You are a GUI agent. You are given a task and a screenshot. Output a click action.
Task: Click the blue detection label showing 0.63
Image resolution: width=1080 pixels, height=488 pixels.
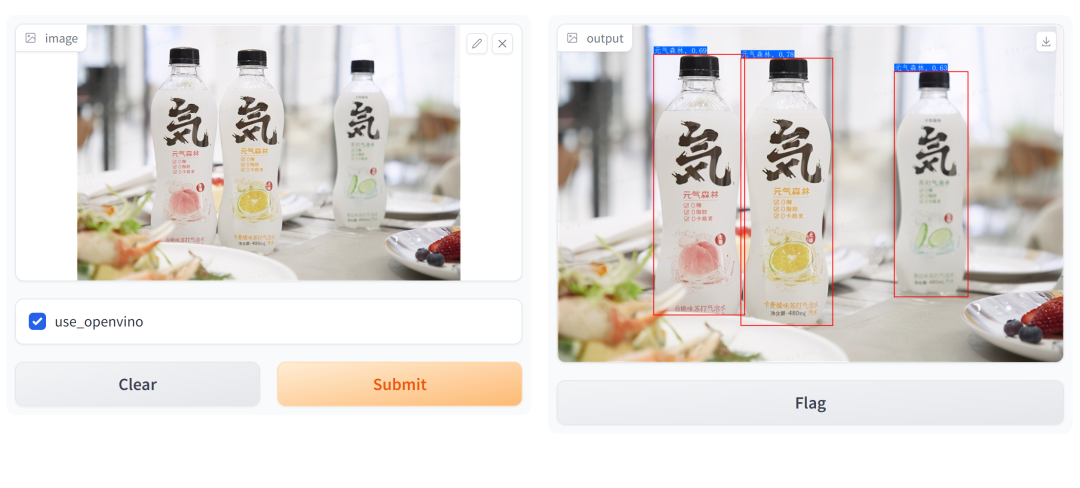(922, 67)
